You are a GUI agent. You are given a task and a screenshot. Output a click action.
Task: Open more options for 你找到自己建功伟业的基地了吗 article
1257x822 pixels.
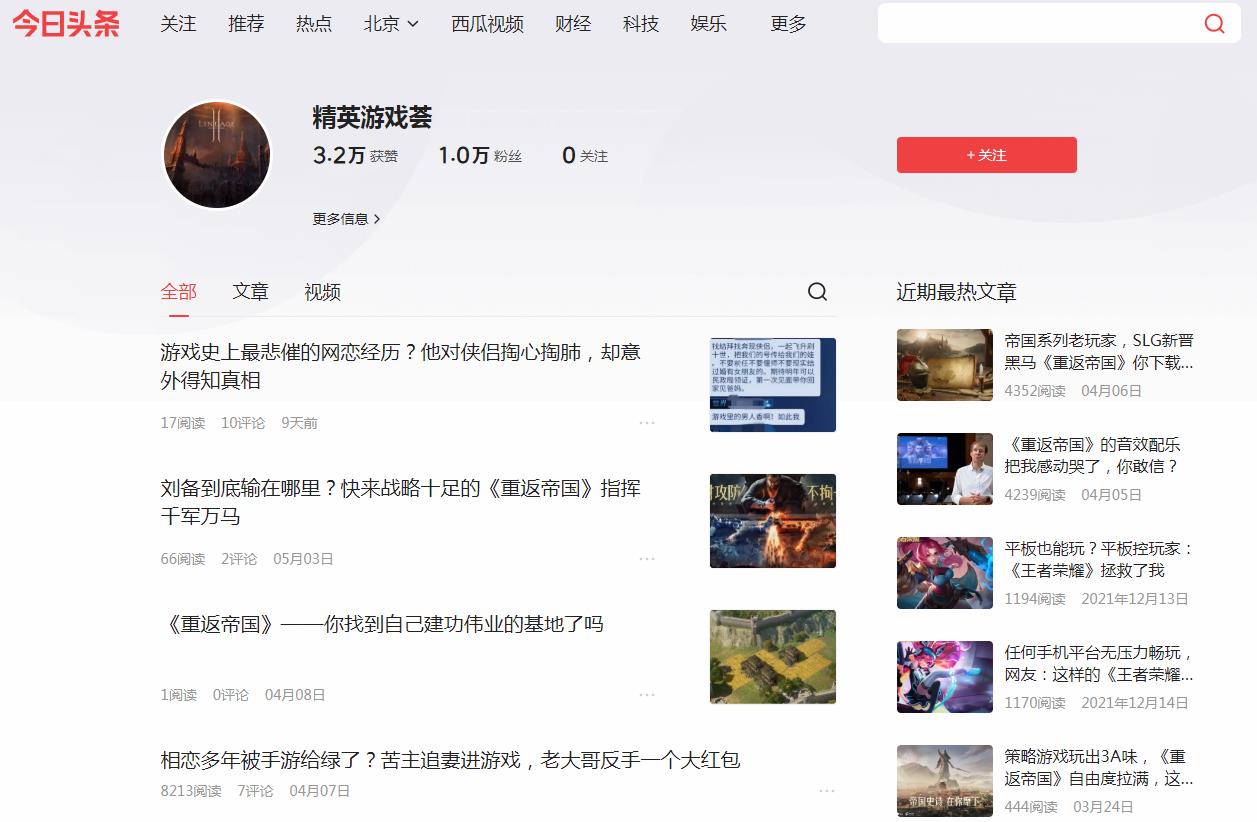click(x=647, y=695)
